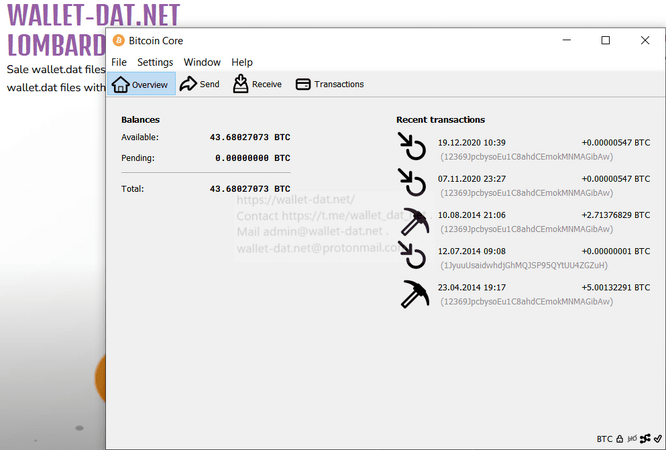This screenshot has width=666, height=450.
Task: Click the HD wallet status icon
Action: (x=632, y=439)
